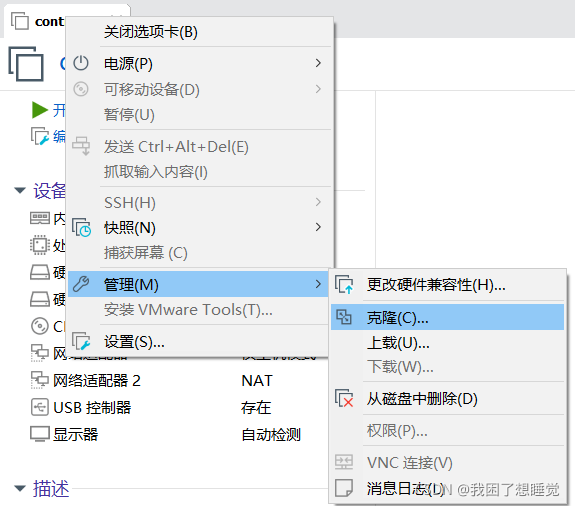Choose 暂停(U) menu entry
The width and height of the screenshot is (575, 506).
point(200,115)
